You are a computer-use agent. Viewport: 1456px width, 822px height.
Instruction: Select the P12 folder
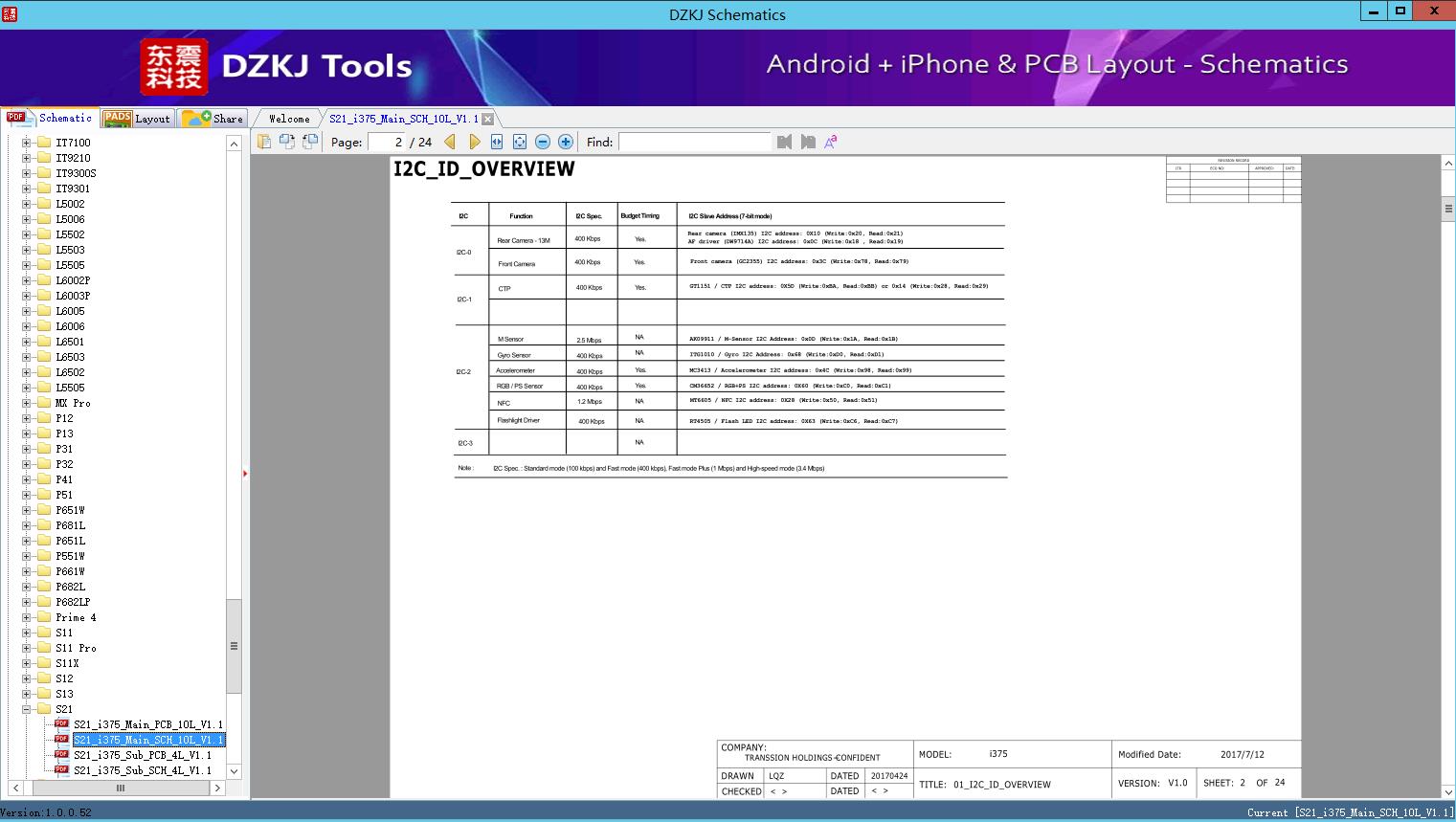point(64,418)
